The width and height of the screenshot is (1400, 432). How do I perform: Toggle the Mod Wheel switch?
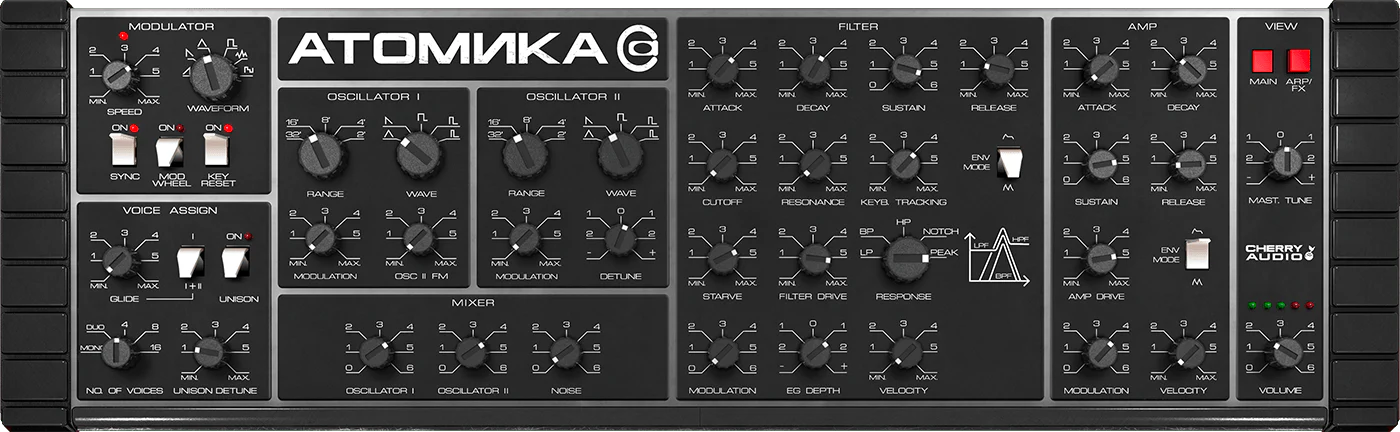pyautogui.click(x=169, y=150)
